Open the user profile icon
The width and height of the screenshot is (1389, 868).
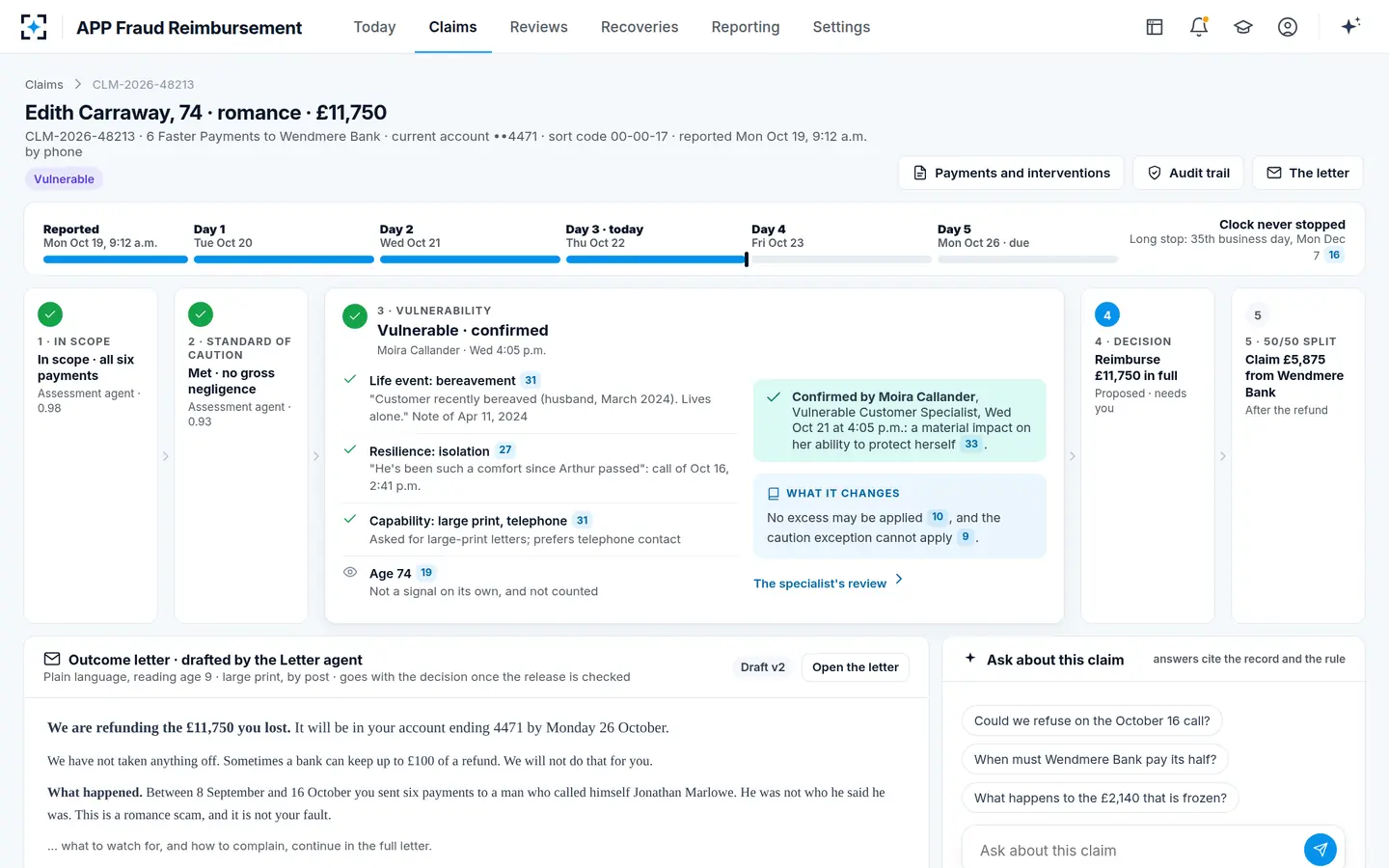pyautogui.click(x=1288, y=27)
